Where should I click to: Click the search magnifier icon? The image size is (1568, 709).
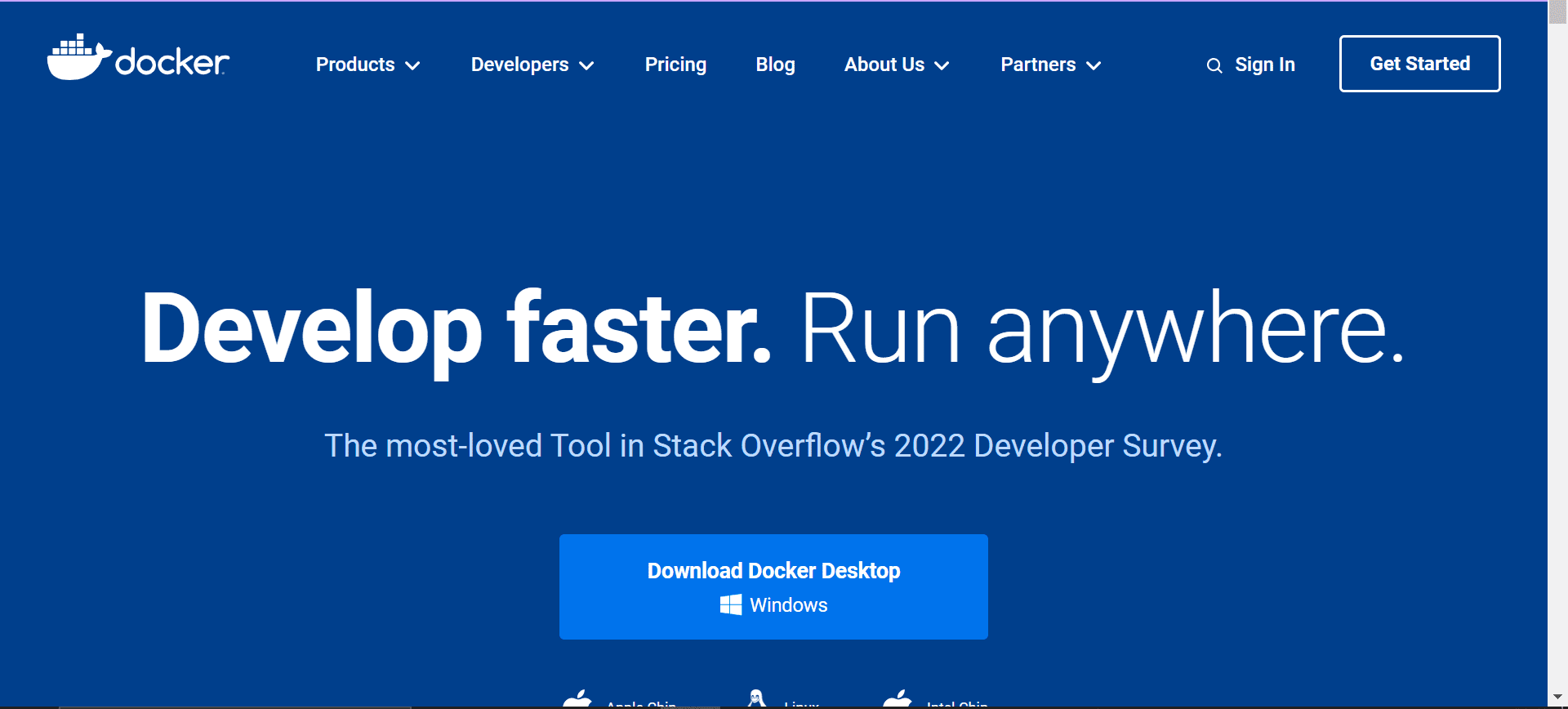pos(1214,66)
